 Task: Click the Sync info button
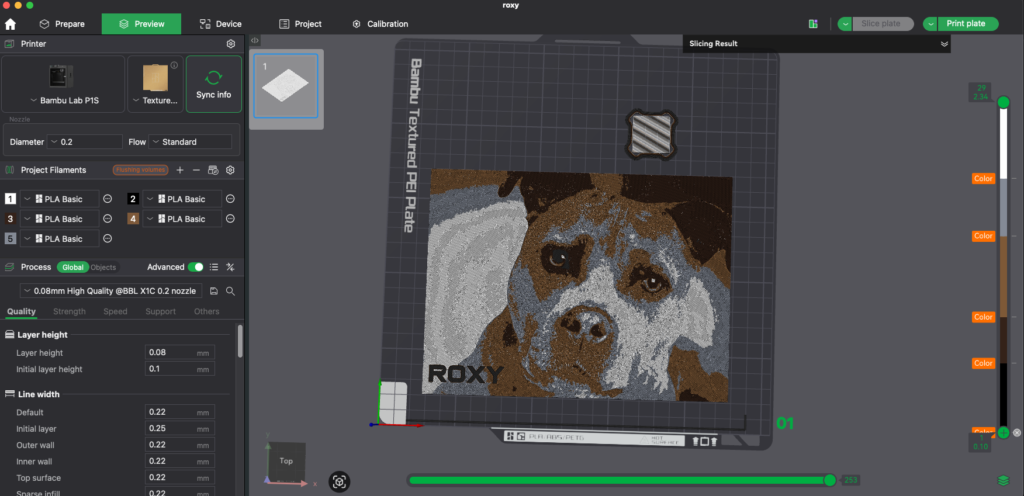pyautogui.click(x=213, y=84)
